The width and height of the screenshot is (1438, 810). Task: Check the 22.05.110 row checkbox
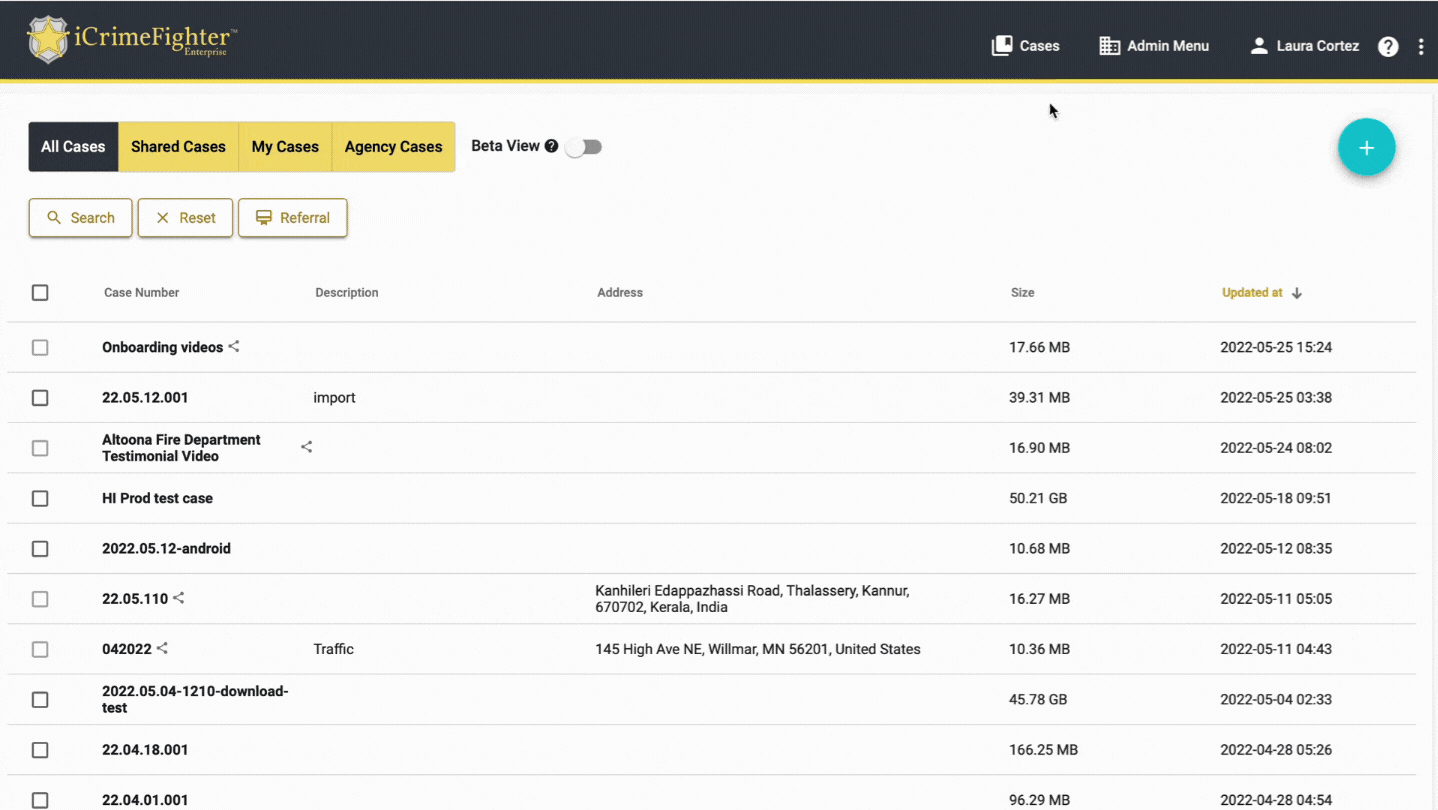click(40, 599)
